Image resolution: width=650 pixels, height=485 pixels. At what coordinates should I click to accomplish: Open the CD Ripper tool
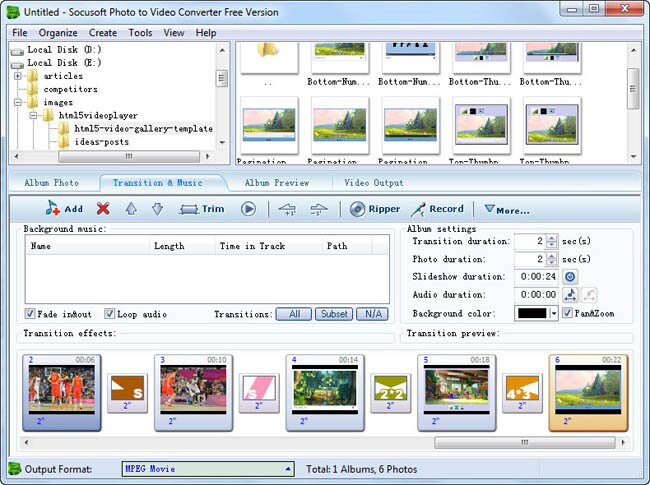374,209
